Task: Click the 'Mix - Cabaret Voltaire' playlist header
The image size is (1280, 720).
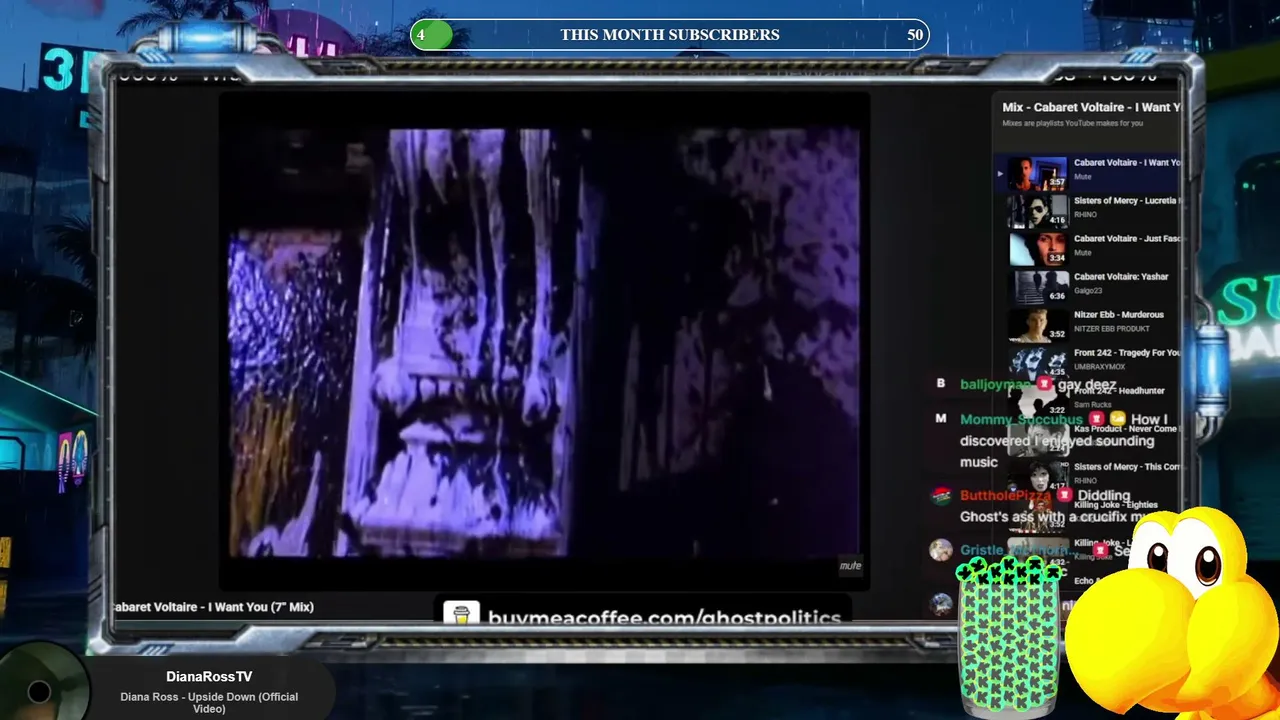Action: pyautogui.click(x=1091, y=107)
